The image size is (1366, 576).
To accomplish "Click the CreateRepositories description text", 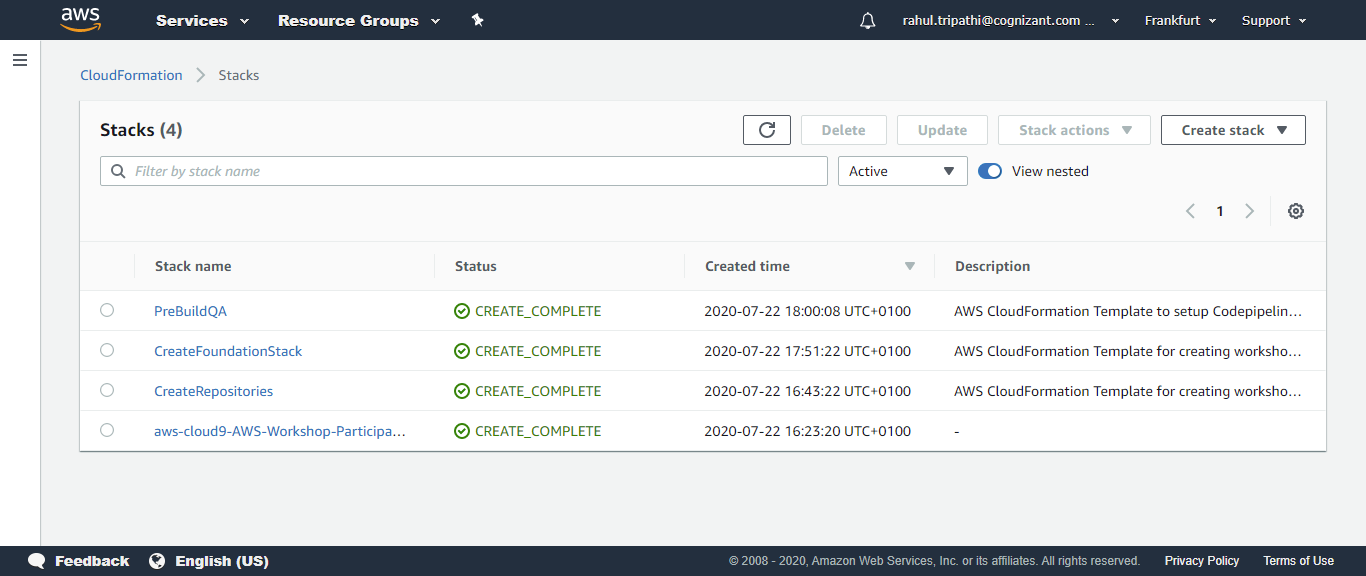I will (1128, 391).
